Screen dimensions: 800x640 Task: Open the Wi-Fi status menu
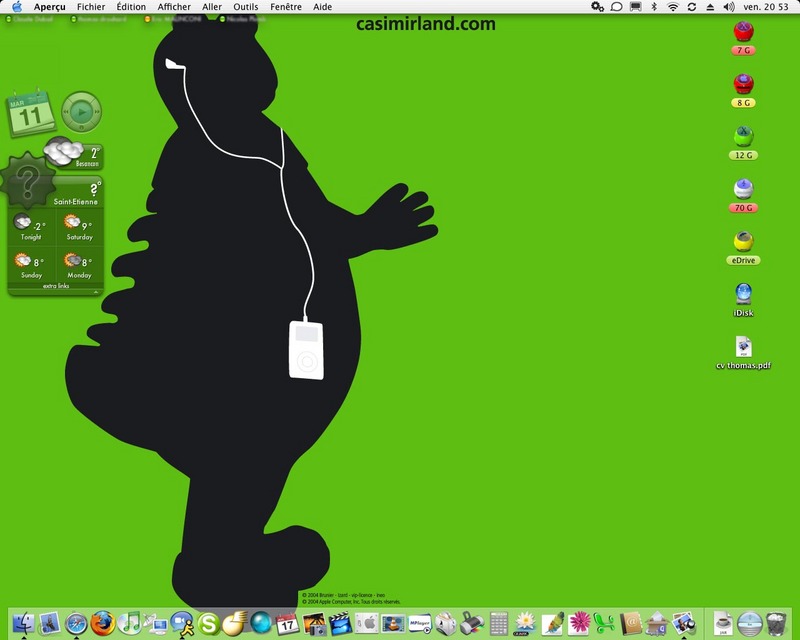[673, 7]
